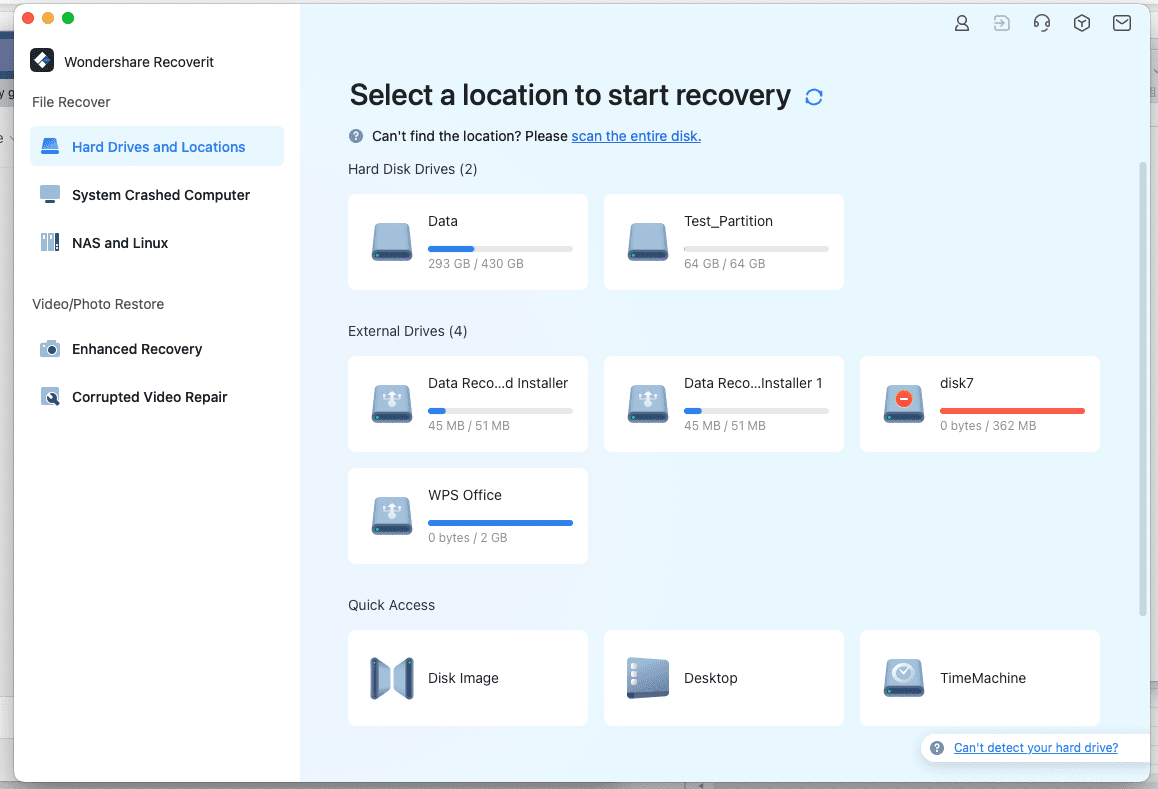Open Enhanced Recovery mode
This screenshot has width=1158, height=789.
[x=136, y=349]
